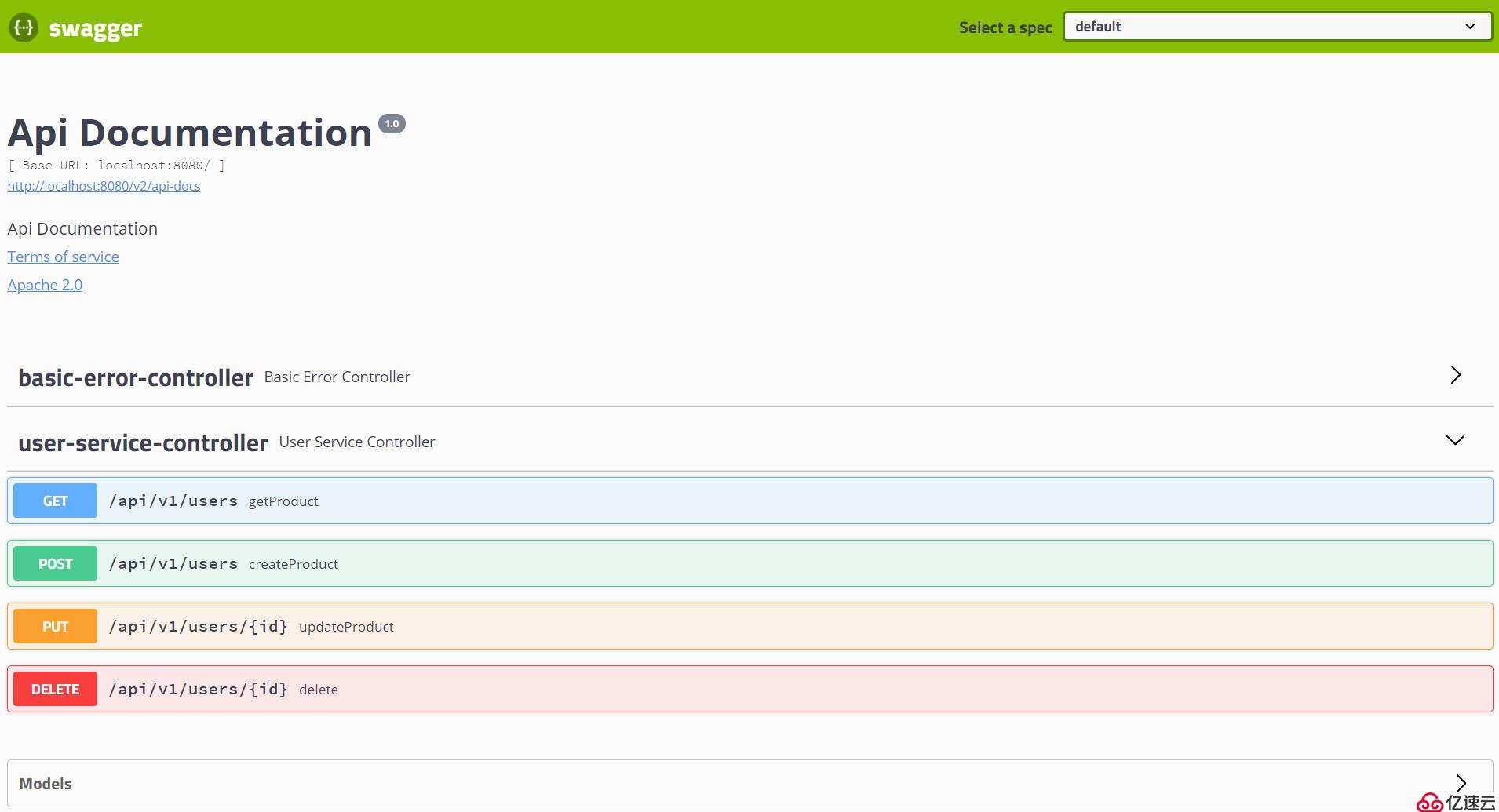Click the /api/v1/users path in POST row
Screen dimensions: 1499x812
tap(173, 564)
